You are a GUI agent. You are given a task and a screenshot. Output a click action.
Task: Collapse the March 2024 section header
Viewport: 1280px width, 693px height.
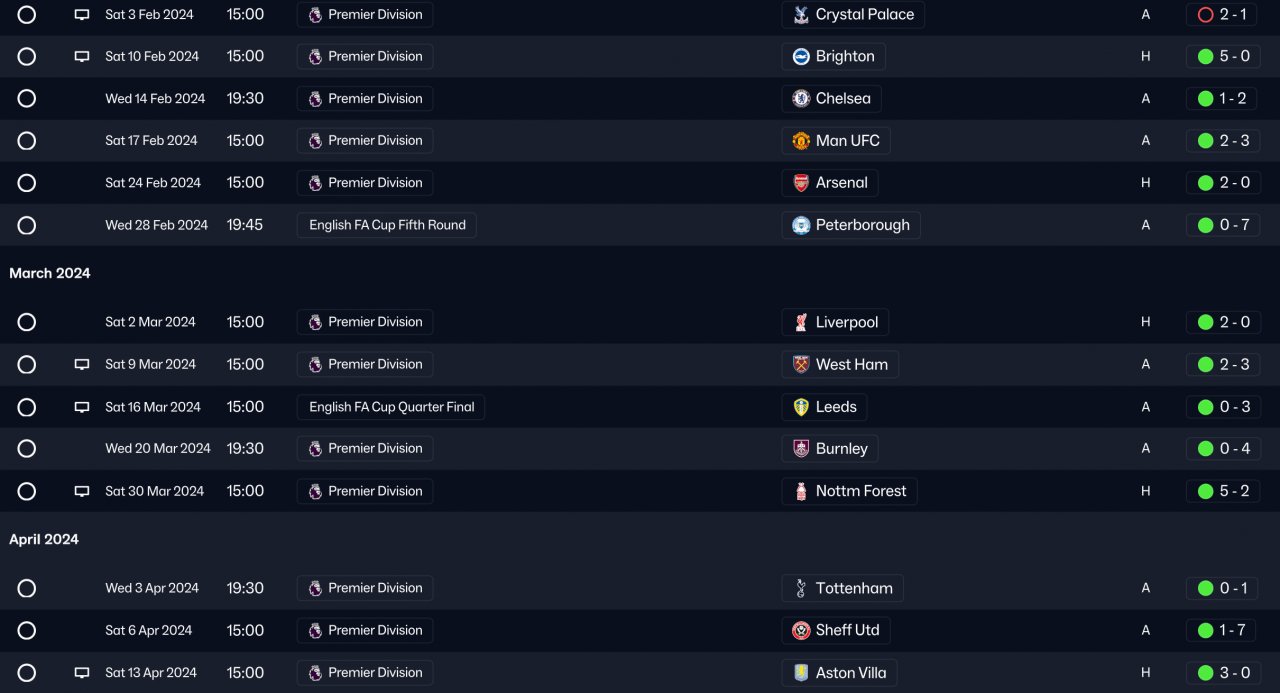click(50, 273)
